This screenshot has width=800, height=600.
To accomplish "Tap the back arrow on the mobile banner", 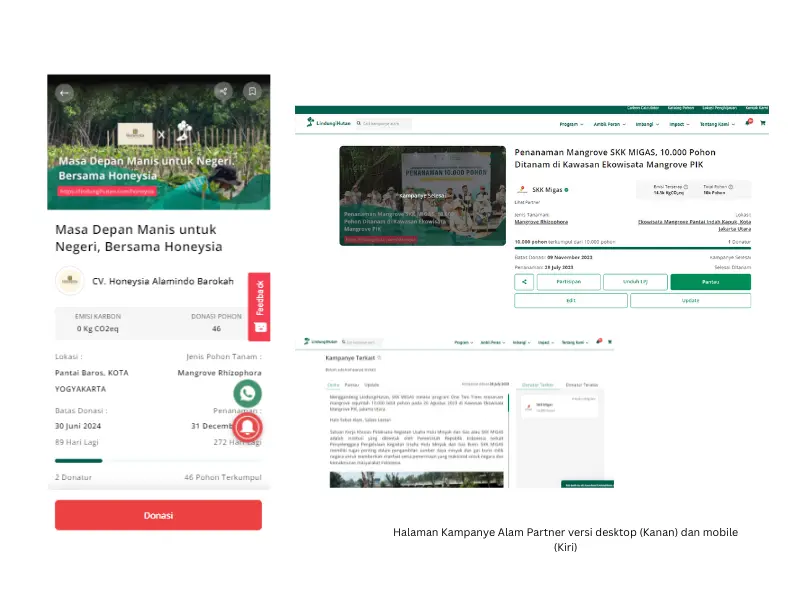I will pyautogui.click(x=64, y=93).
